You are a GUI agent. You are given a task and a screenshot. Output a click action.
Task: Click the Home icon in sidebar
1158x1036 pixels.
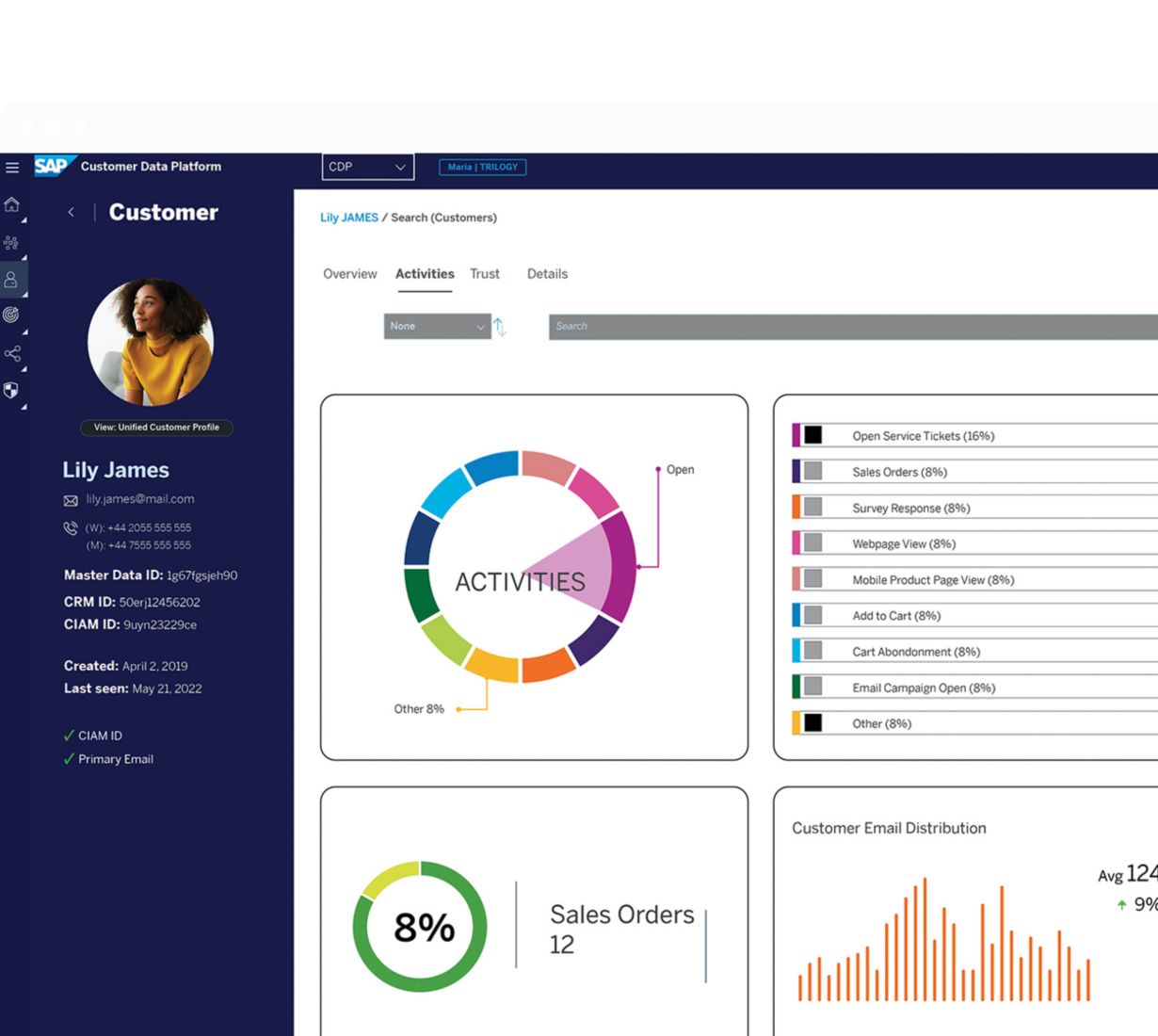pos(12,204)
